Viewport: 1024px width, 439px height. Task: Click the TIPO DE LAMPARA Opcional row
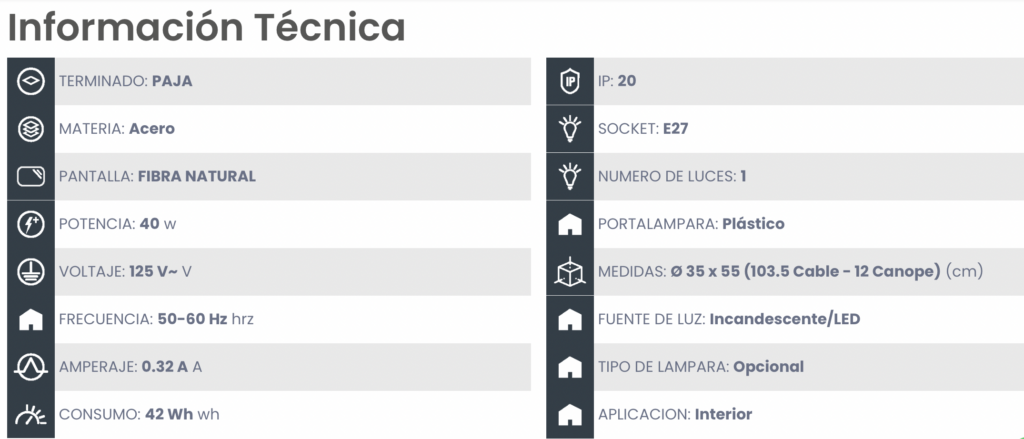point(785,367)
